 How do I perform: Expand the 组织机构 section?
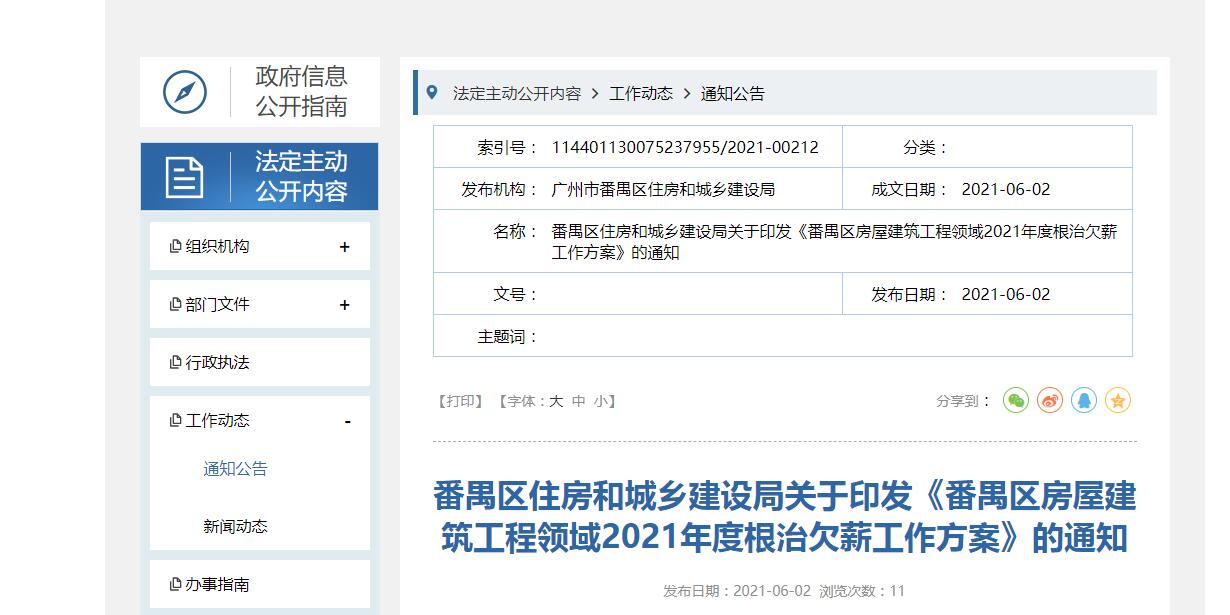click(x=345, y=245)
